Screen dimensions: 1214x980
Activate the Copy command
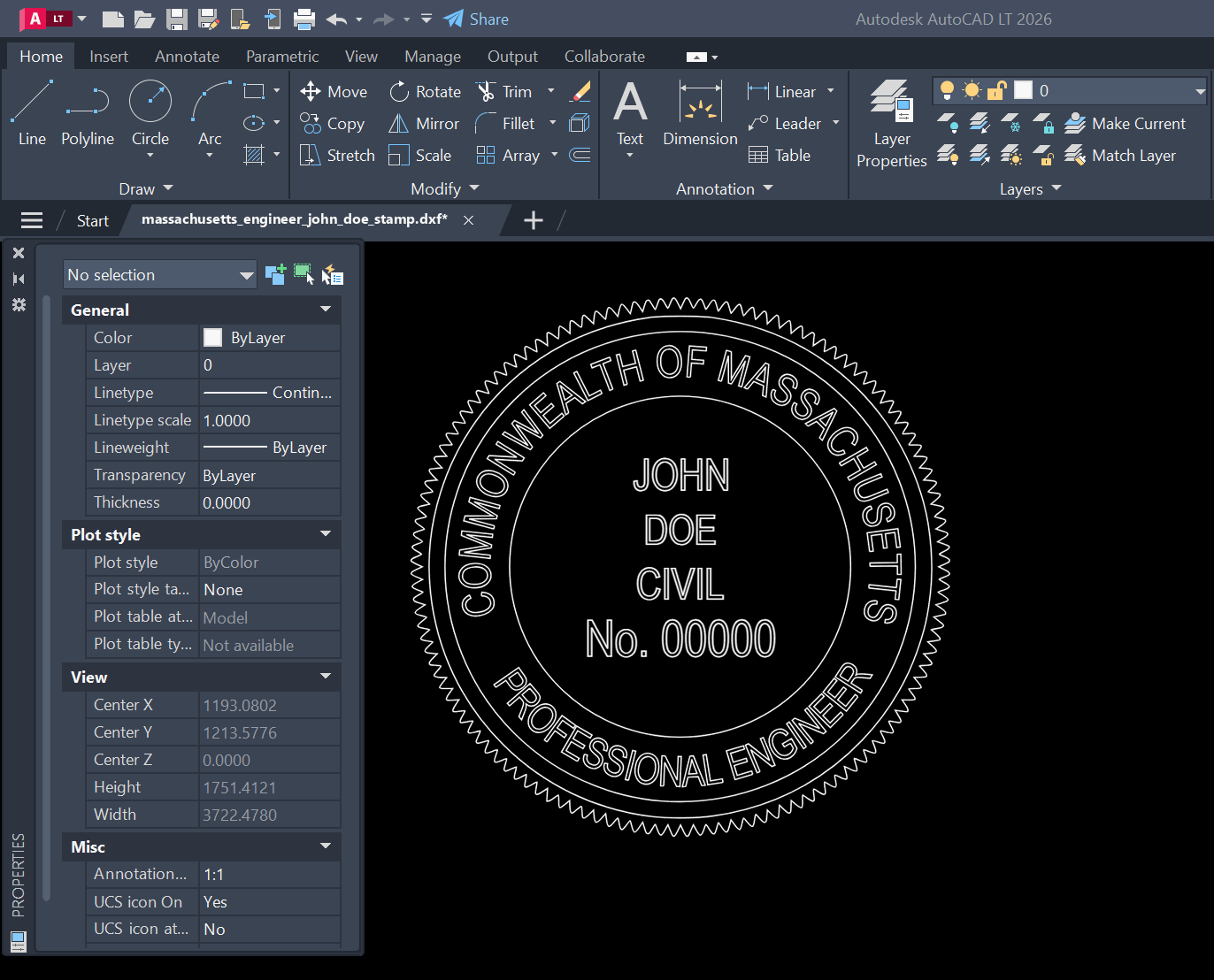[333, 124]
